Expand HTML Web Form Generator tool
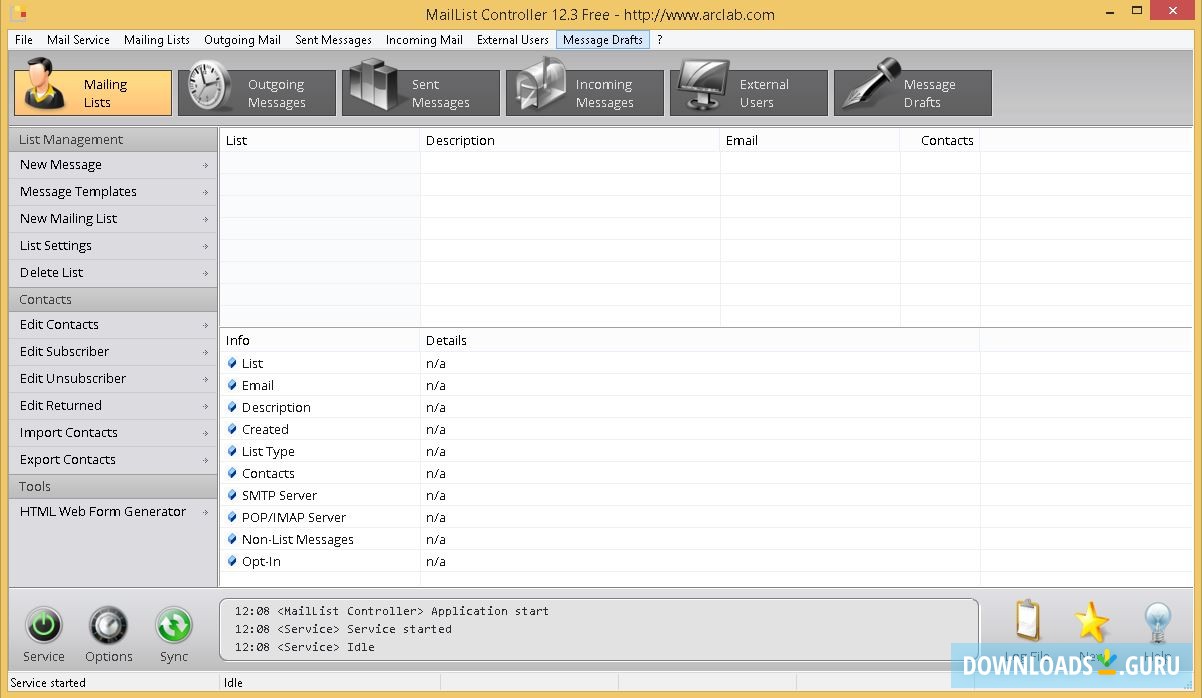The image size is (1202, 698). [113, 512]
